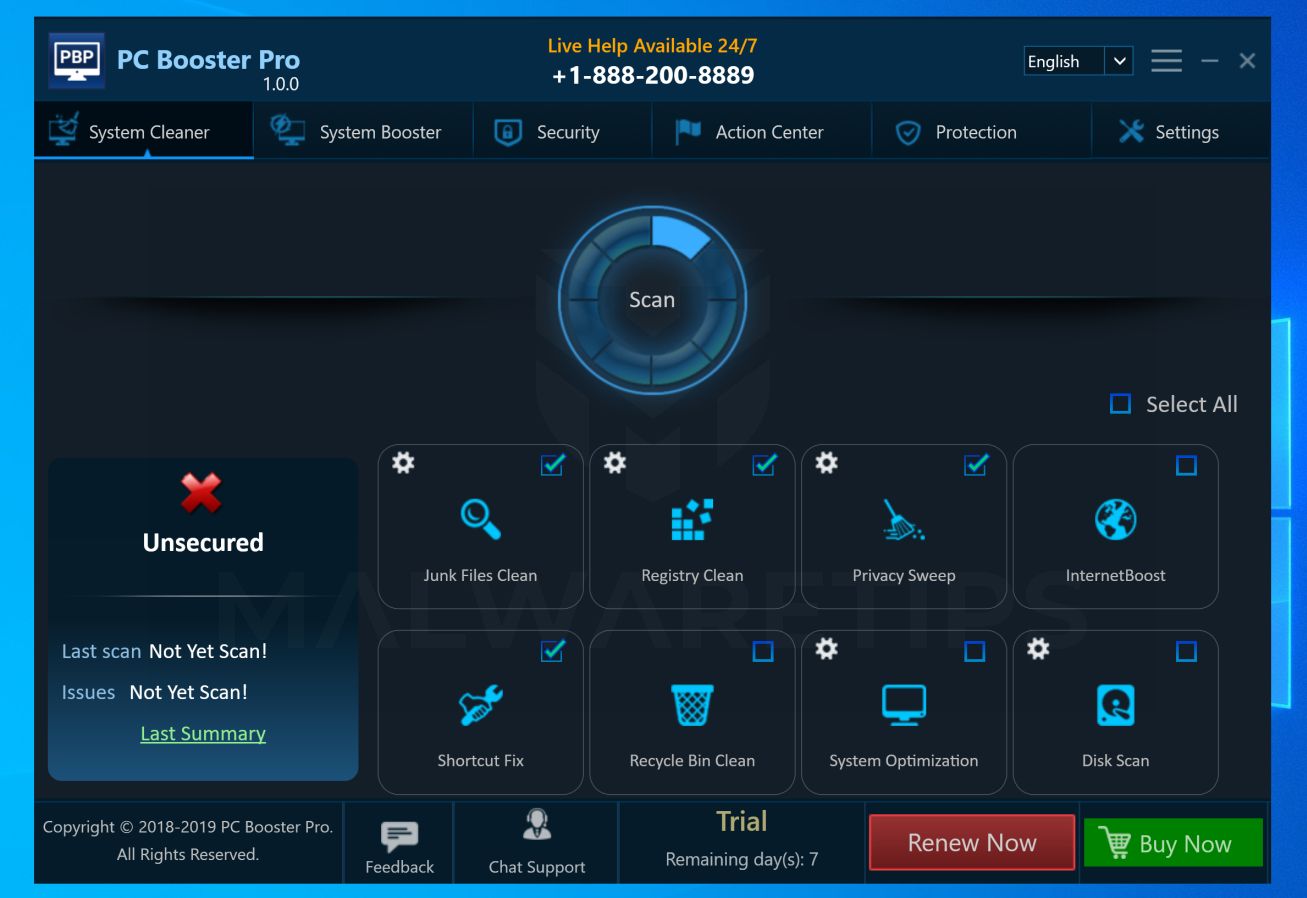The width and height of the screenshot is (1307, 898).
Task: Uncheck the Junk Files Clean checkbox
Action: point(552,465)
